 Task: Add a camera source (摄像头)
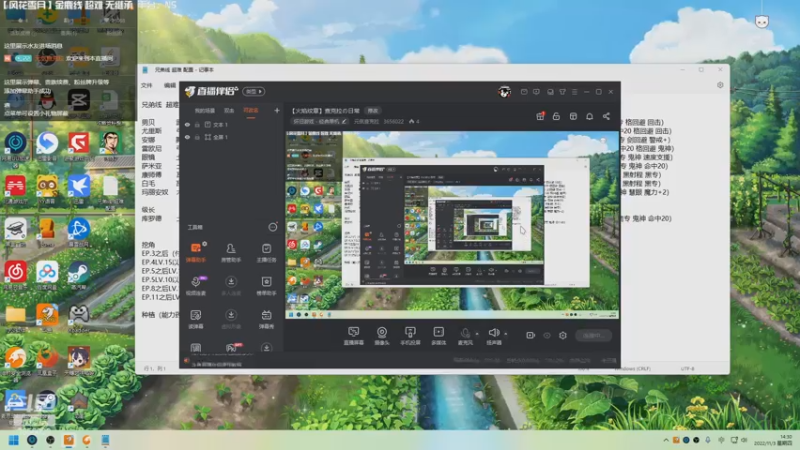pyautogui.click(x=382, y=336)
